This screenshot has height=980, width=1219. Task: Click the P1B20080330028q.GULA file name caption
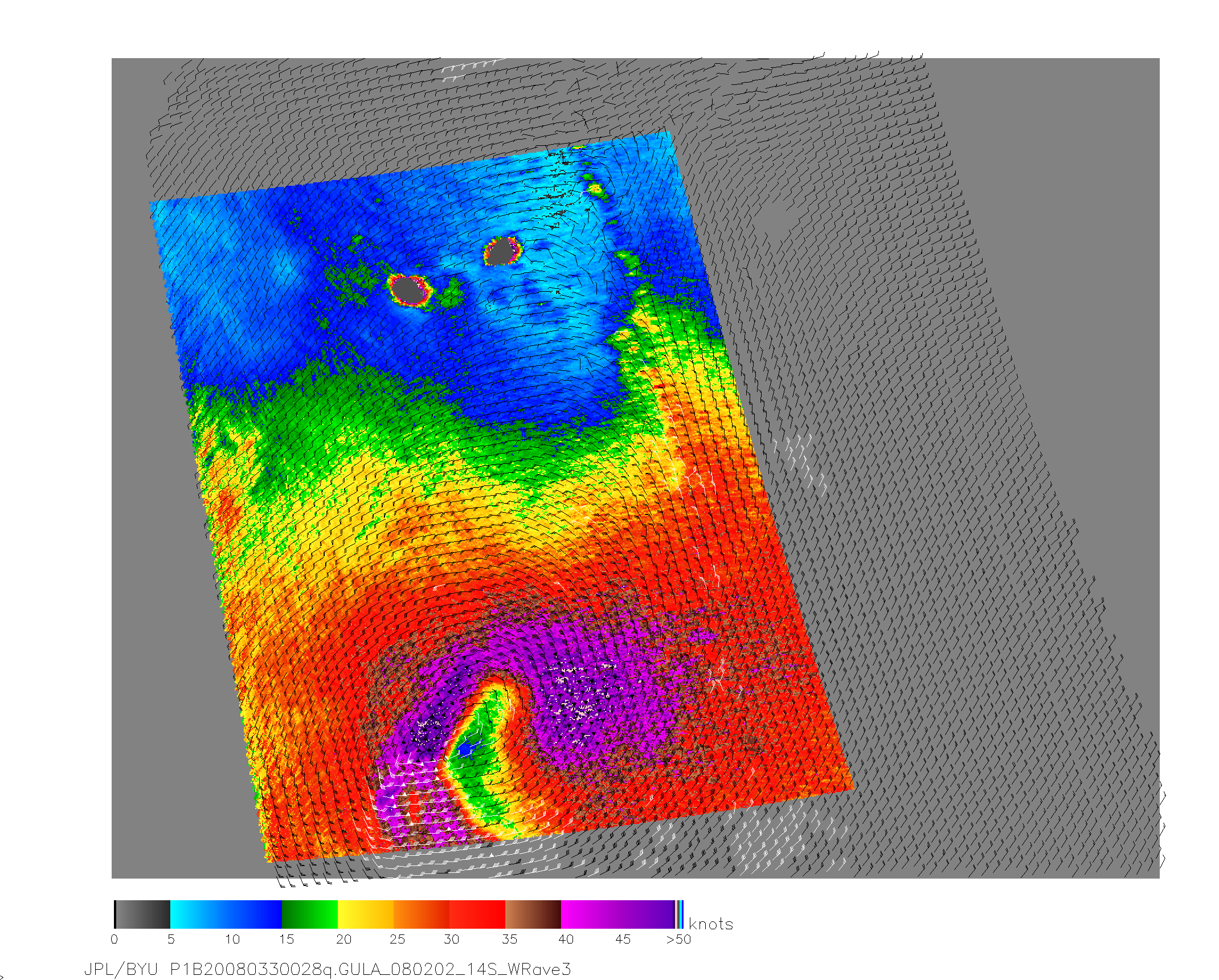[x=371, y=969]
